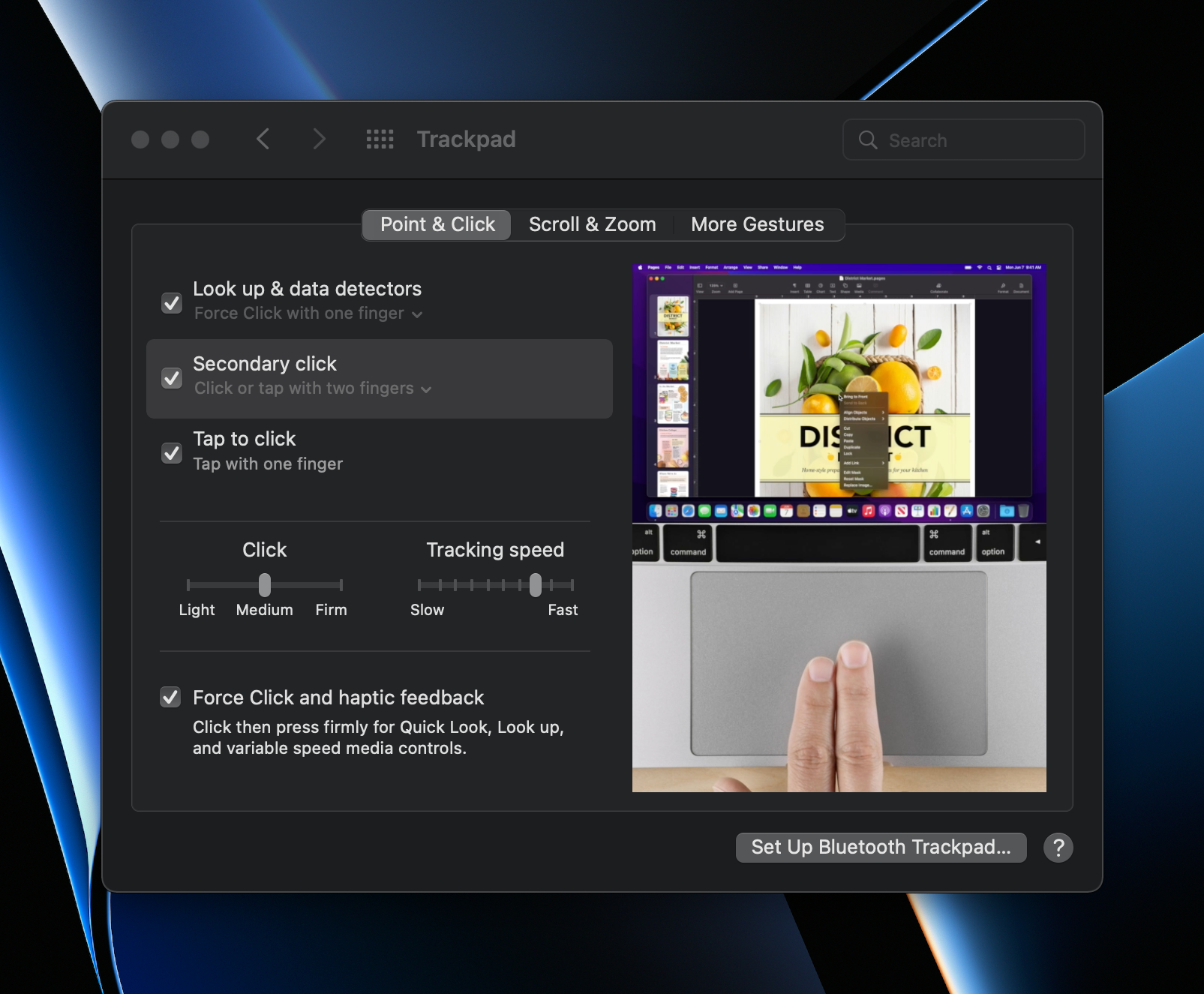This screenshot has width=1204, height=994.
Task: Open help via the question mark icon
Action: [1058, 848]
